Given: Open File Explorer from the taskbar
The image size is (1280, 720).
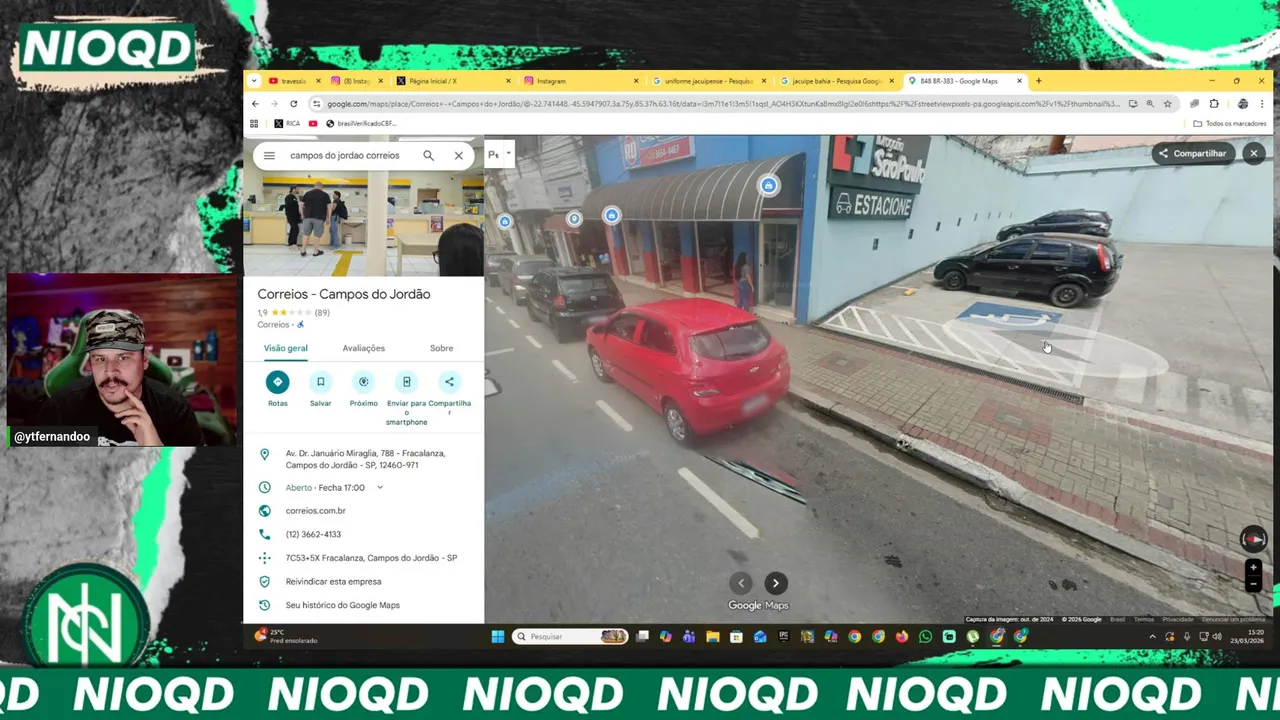Looking at the screenshot, I should [713, 637].
